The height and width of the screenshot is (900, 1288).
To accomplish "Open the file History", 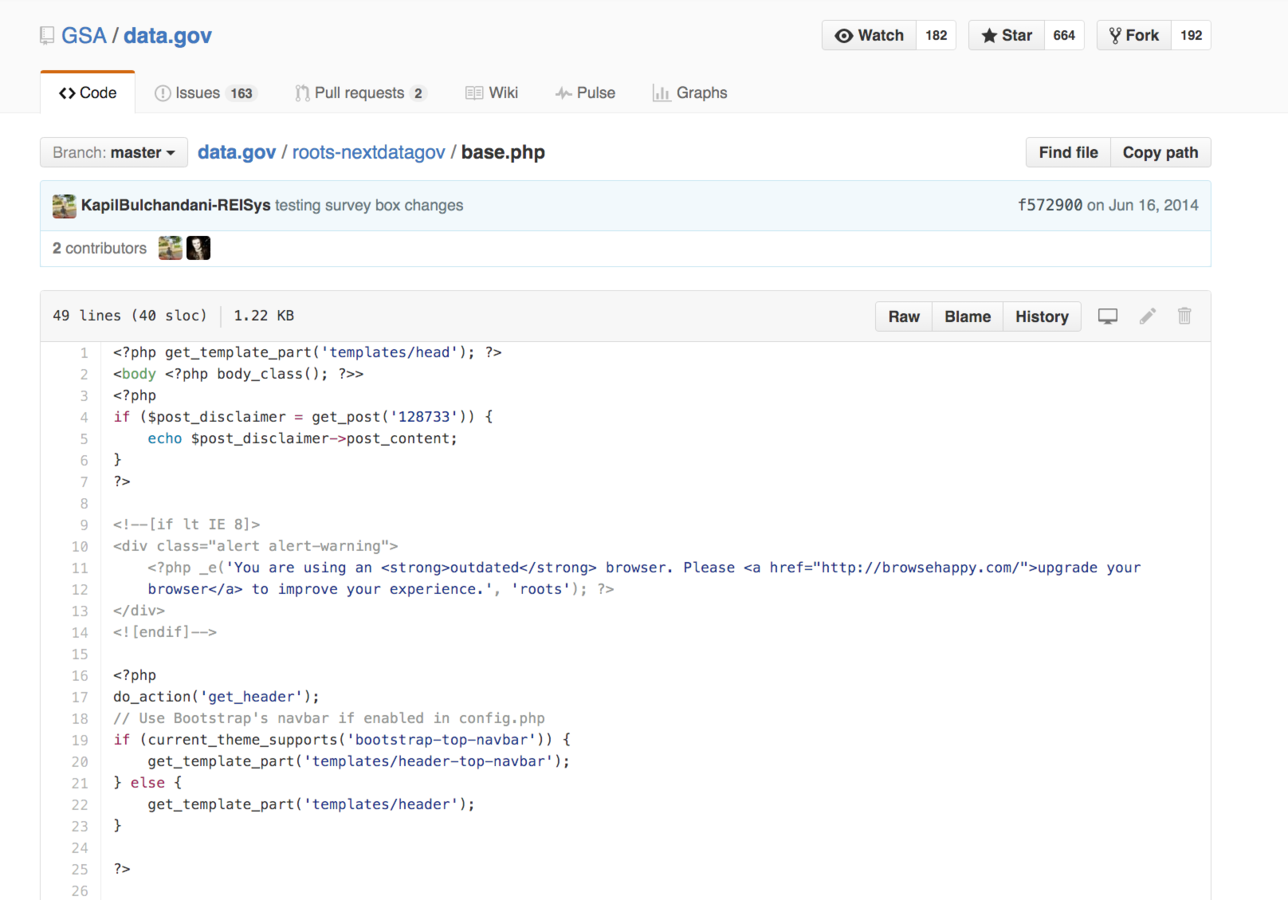I will [1042, 316].
